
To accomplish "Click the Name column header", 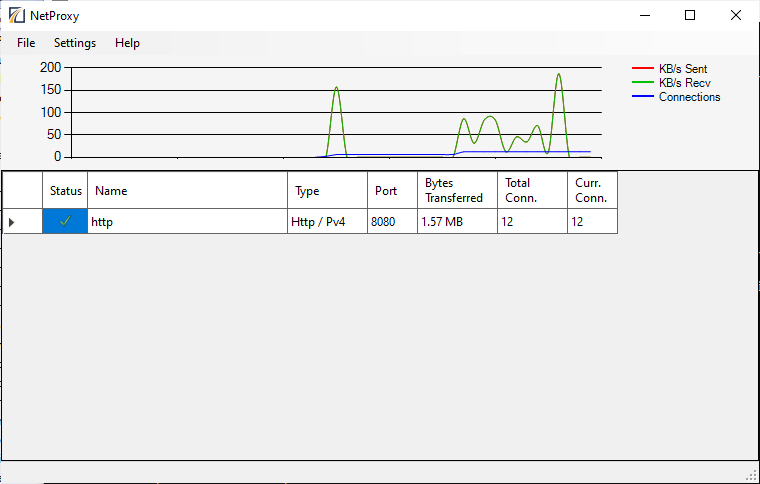I will point(188,190).
